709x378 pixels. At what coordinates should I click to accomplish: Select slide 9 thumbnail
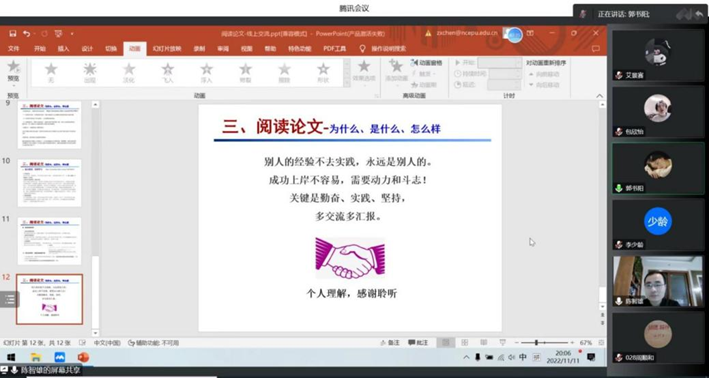49,124
